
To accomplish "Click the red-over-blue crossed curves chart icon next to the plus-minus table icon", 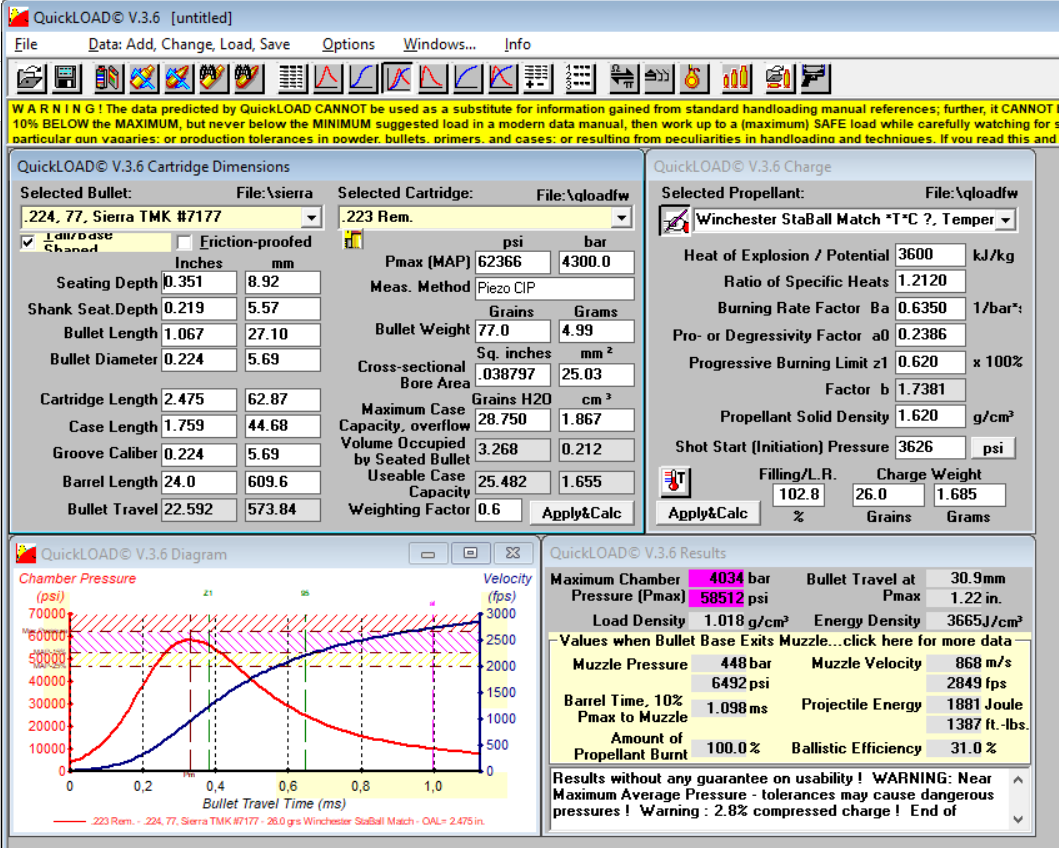I will click(x=502, y=78).
